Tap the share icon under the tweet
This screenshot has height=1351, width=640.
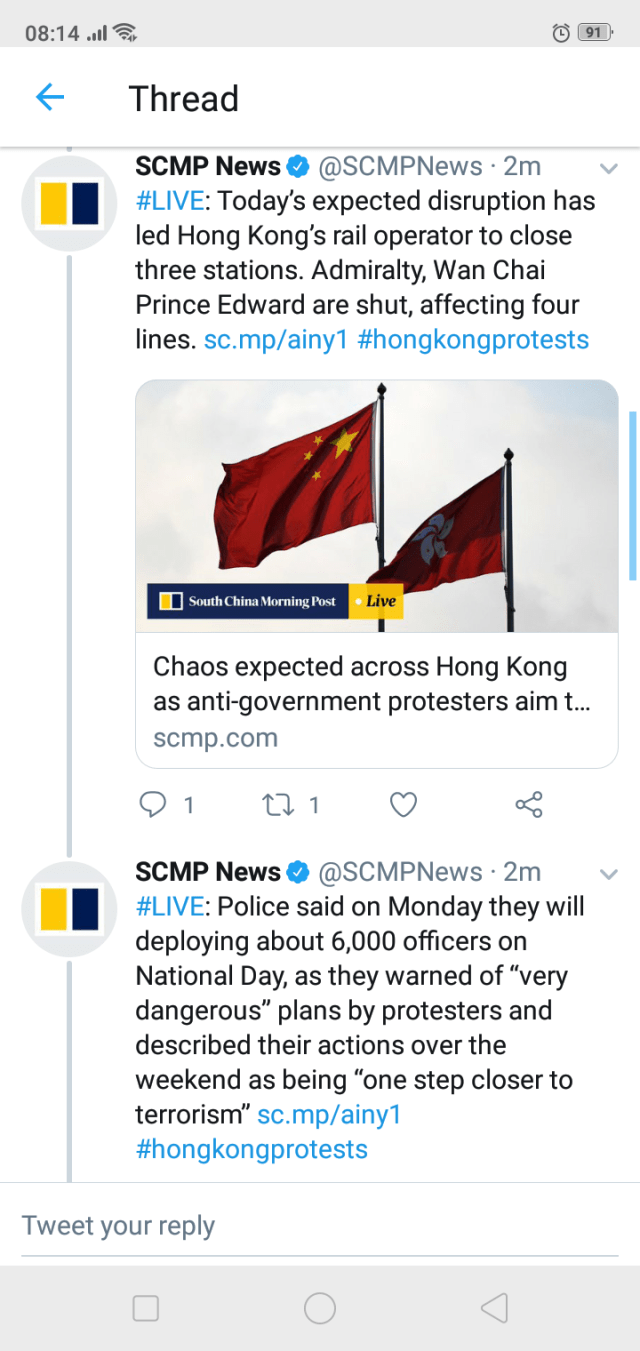tap(528, 805)
